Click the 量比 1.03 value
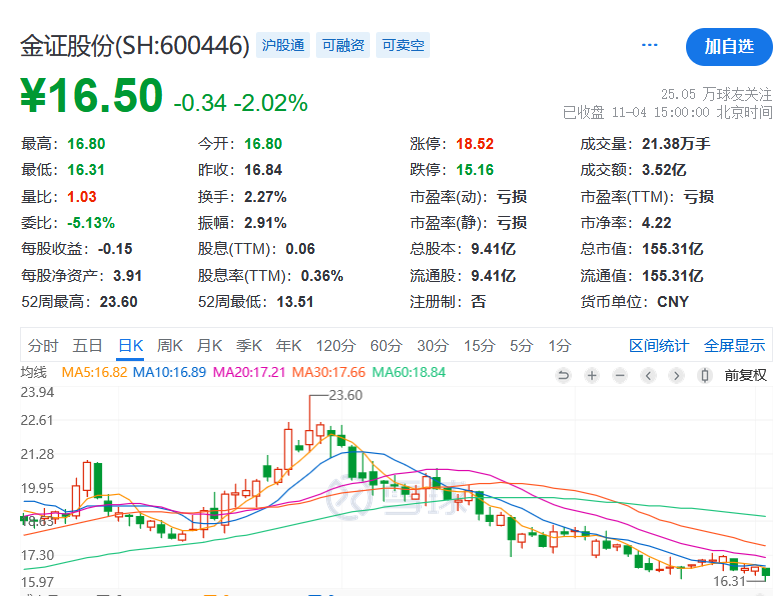 pyautogui.click(x=82, y=197)
